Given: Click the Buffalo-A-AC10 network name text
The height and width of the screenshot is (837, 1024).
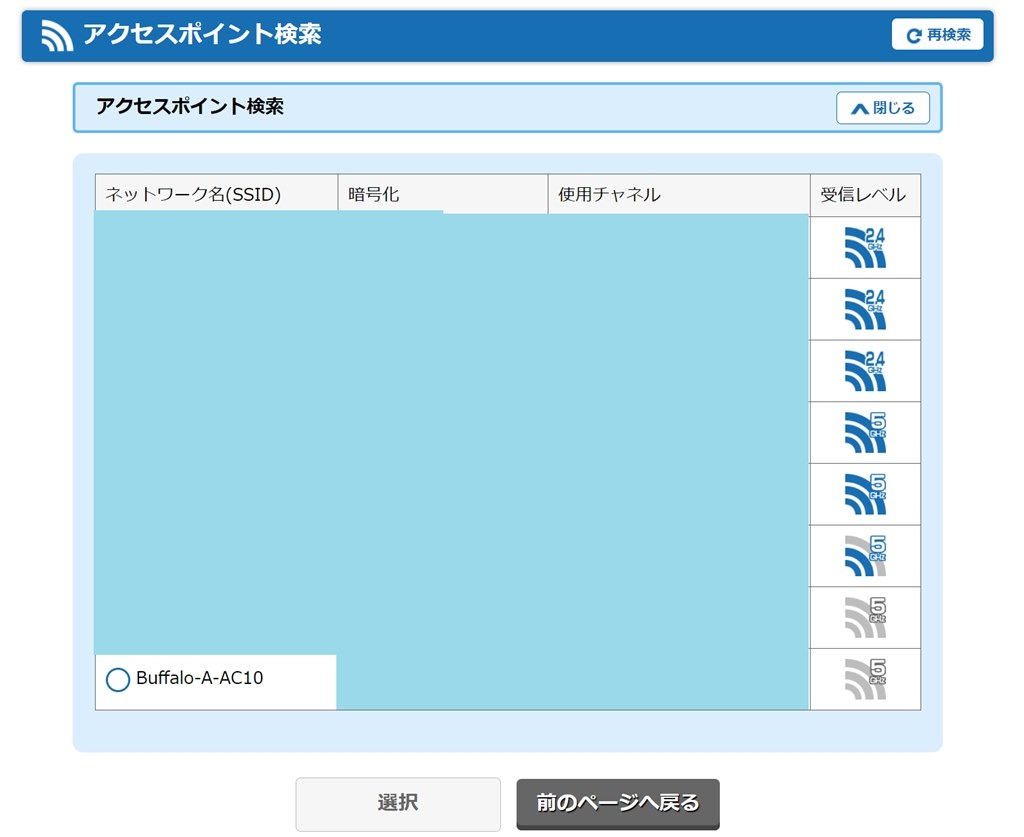Looking at the screenshot, I should coord(200,678).
